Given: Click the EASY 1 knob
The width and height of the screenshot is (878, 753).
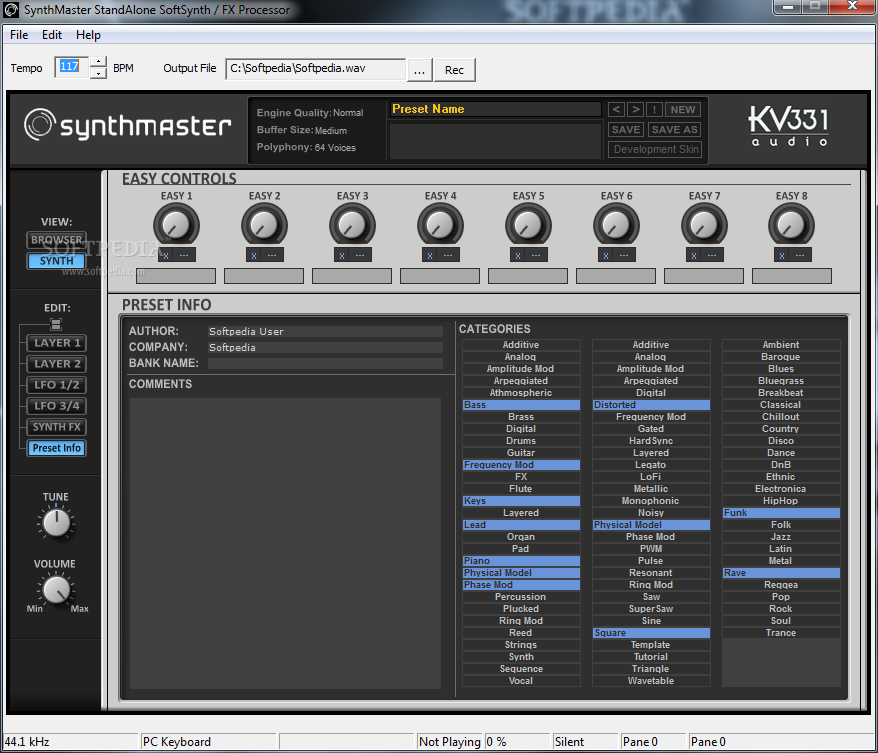Looking at the screenshot, I should (x=176, y=226).
